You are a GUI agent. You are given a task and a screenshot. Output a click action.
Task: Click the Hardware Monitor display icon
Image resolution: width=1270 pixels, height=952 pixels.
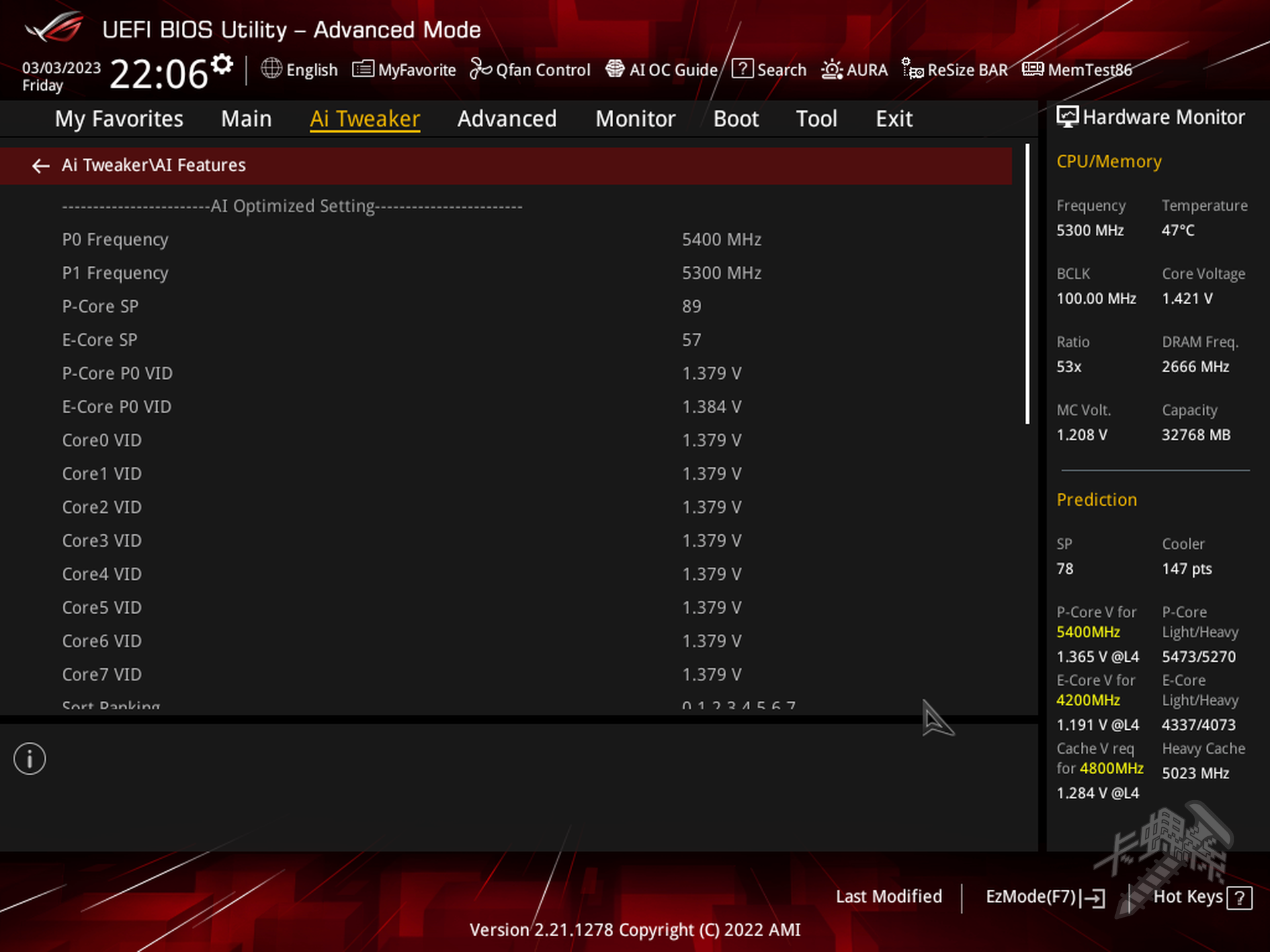pyautogui.click(x=1067, y=117)
